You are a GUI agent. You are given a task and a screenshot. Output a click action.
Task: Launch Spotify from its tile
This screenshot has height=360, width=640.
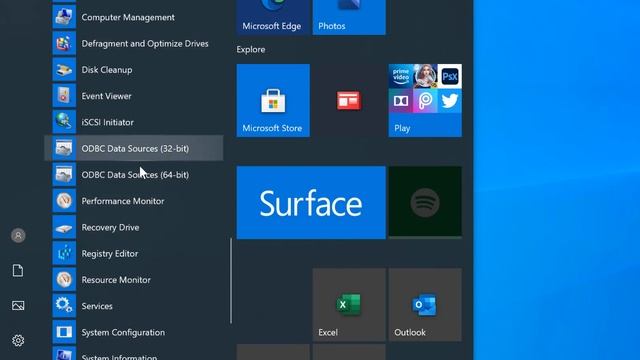pos(425,201)
